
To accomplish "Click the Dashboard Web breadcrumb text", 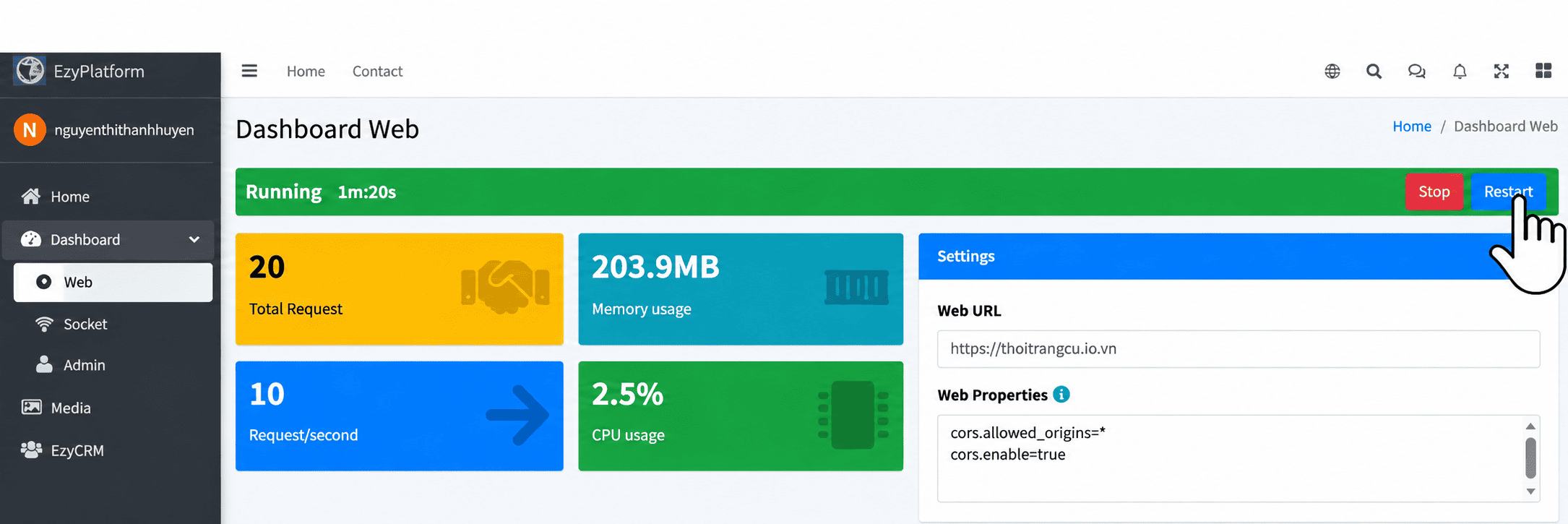I will click(1506, 126).
